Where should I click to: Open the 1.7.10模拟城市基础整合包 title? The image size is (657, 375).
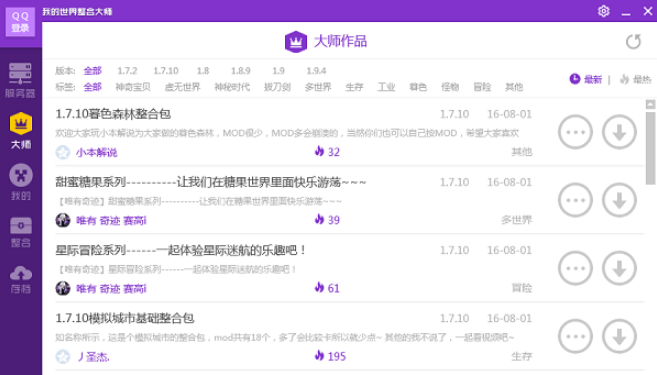tap(125, 318)
